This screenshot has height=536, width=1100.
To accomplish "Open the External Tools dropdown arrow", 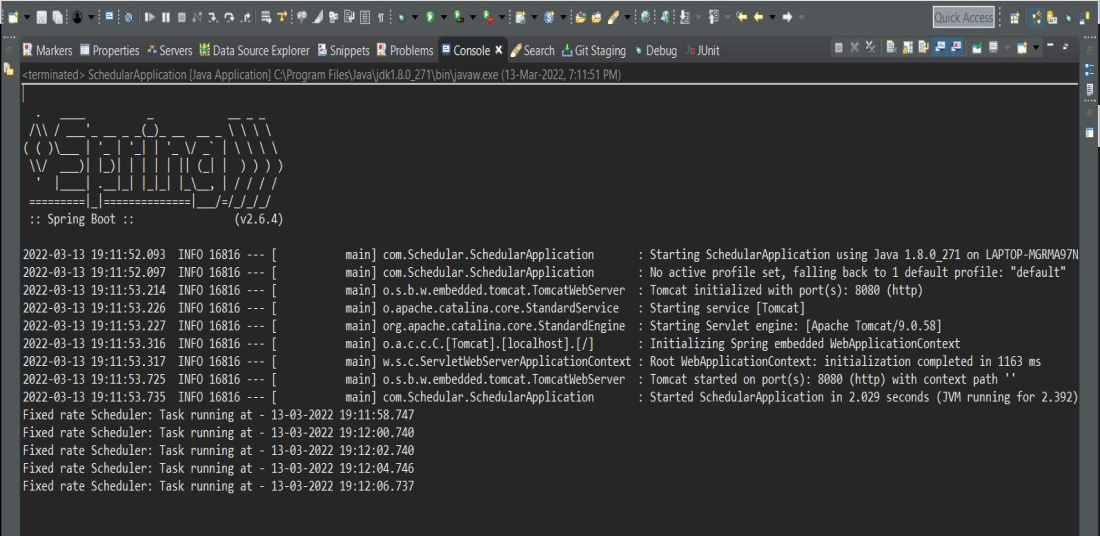I will tap(502, 17).
